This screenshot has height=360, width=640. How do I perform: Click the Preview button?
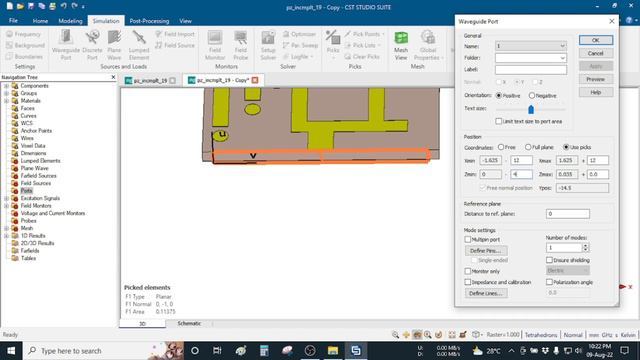(596, 79)
